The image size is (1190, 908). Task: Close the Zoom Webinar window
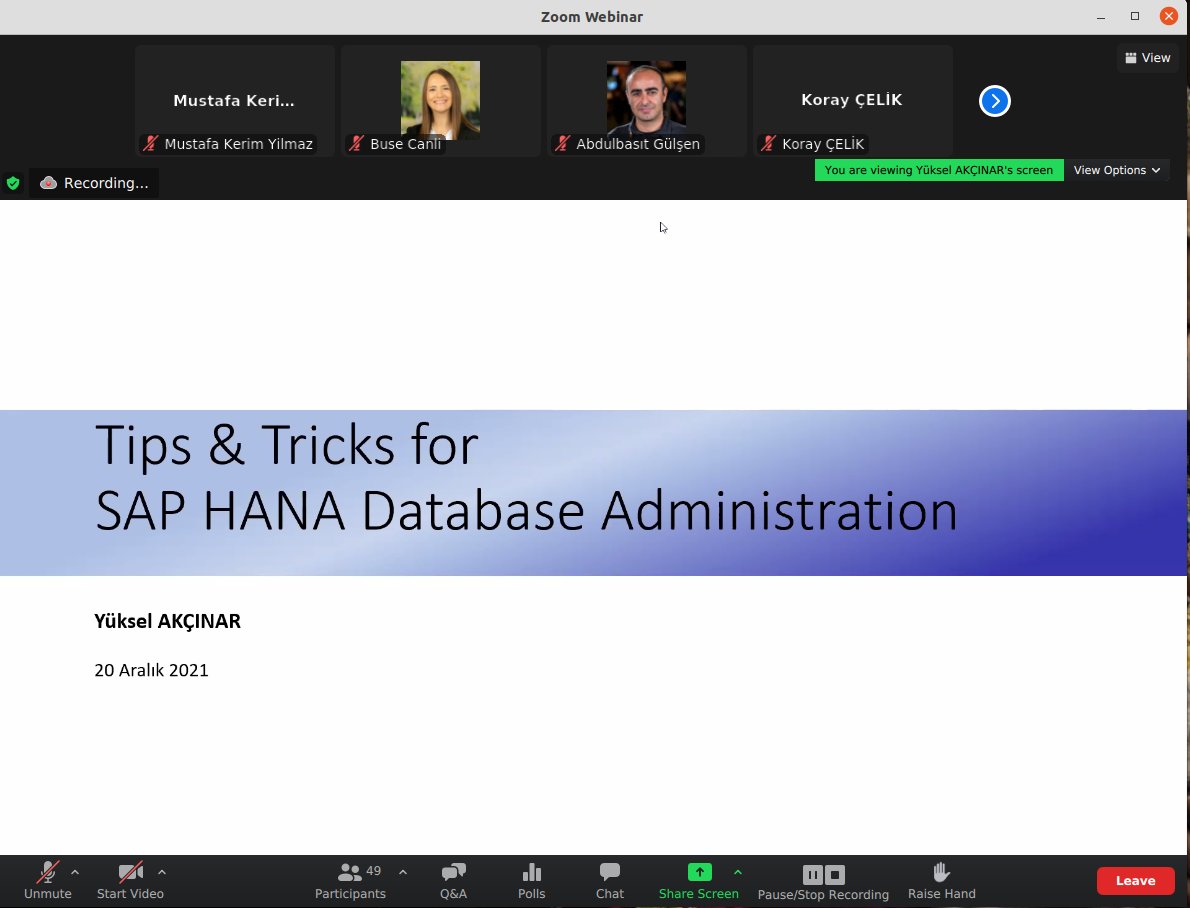point(1169,16)
